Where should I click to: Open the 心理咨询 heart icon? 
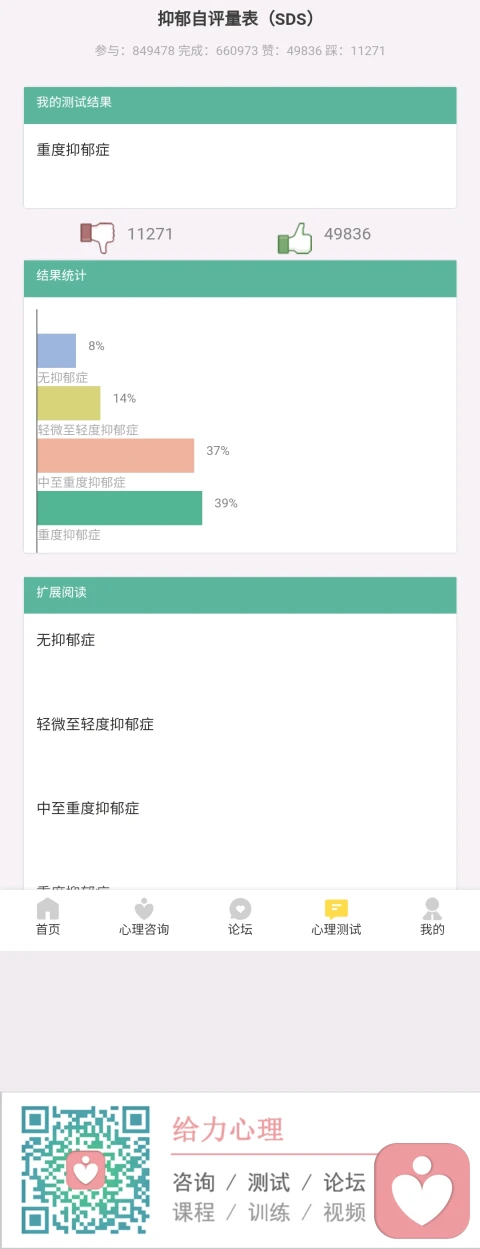[x=144, y=908]
